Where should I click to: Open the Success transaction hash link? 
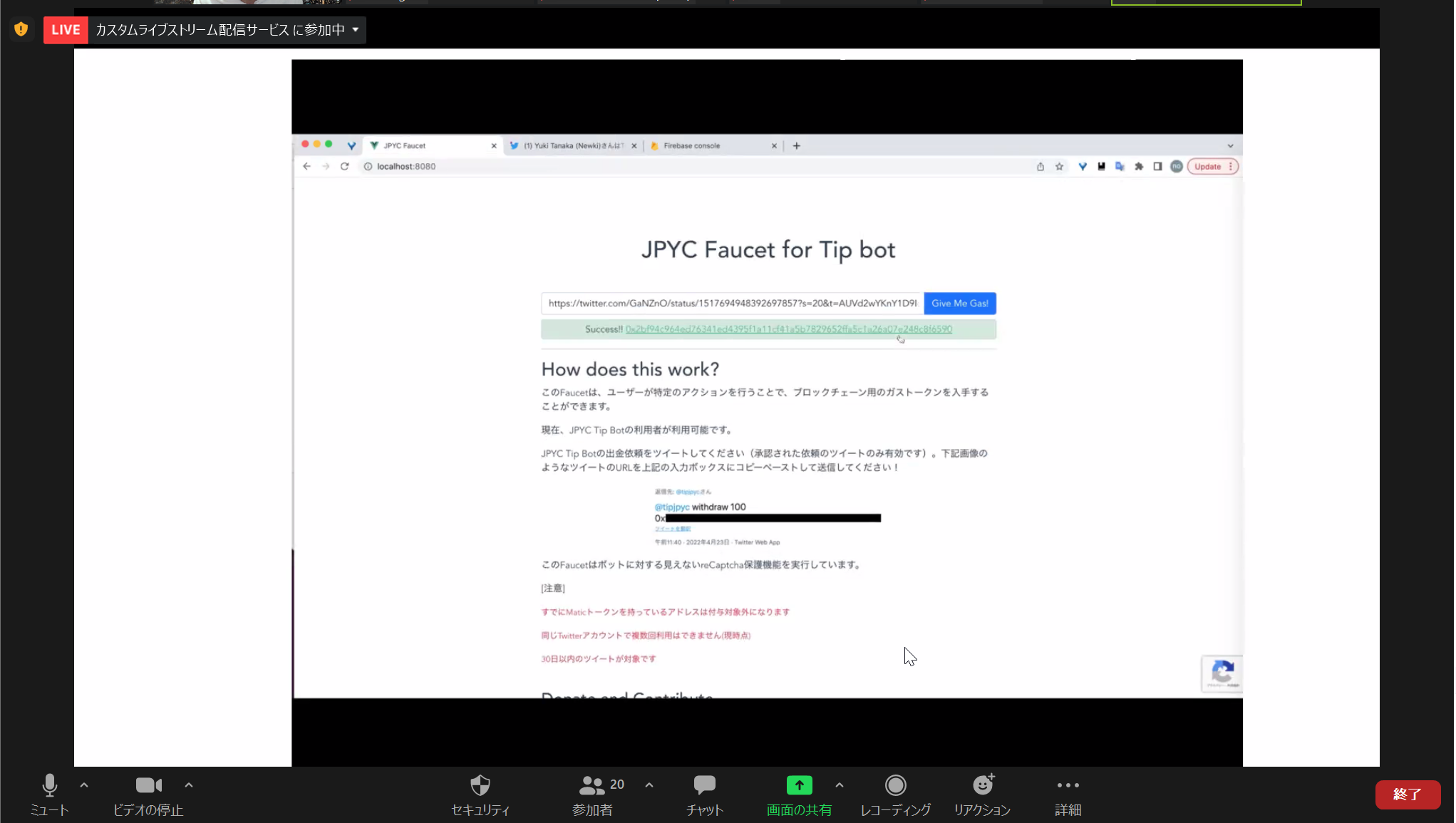[788, 329]
